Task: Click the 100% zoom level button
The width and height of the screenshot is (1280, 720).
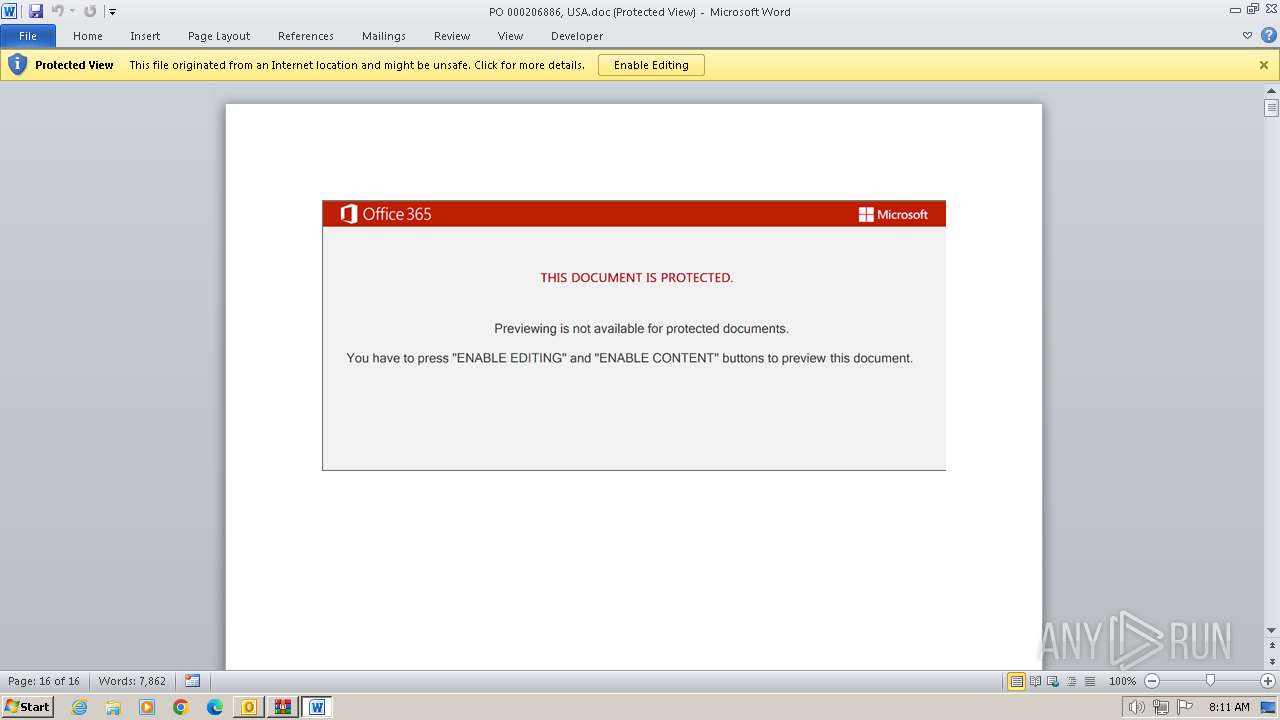Action: (x=1122, y=681)
